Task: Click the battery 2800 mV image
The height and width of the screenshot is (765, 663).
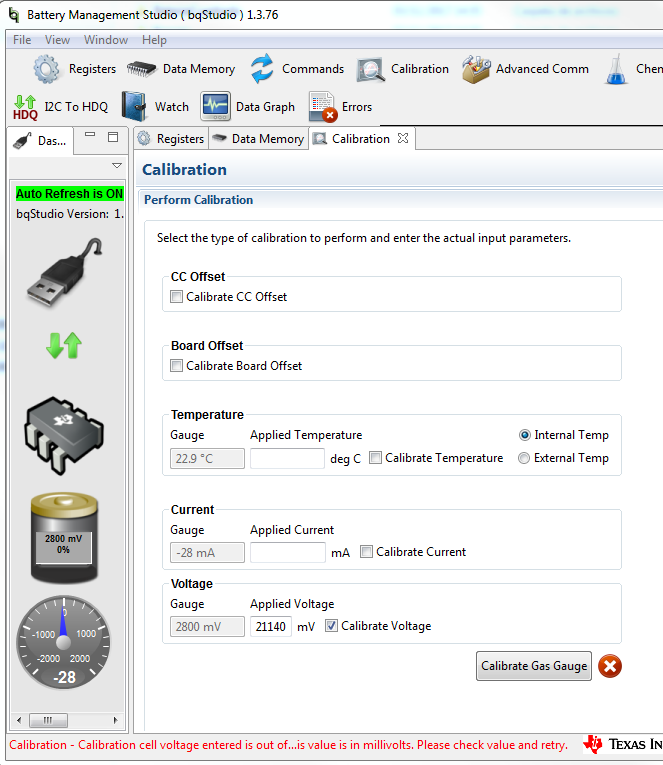Action: click(x=64, y=538)
